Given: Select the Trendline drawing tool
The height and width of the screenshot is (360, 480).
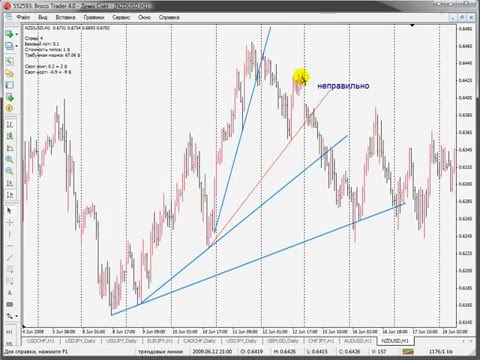Looking at the screenshot, I should (x=10, y=258).
